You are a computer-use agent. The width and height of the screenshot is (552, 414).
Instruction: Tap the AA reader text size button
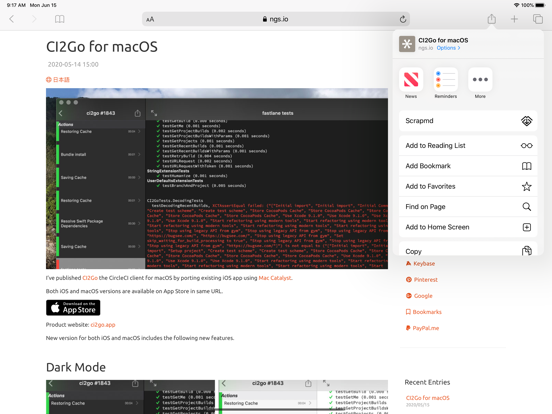tap(150, 19)
